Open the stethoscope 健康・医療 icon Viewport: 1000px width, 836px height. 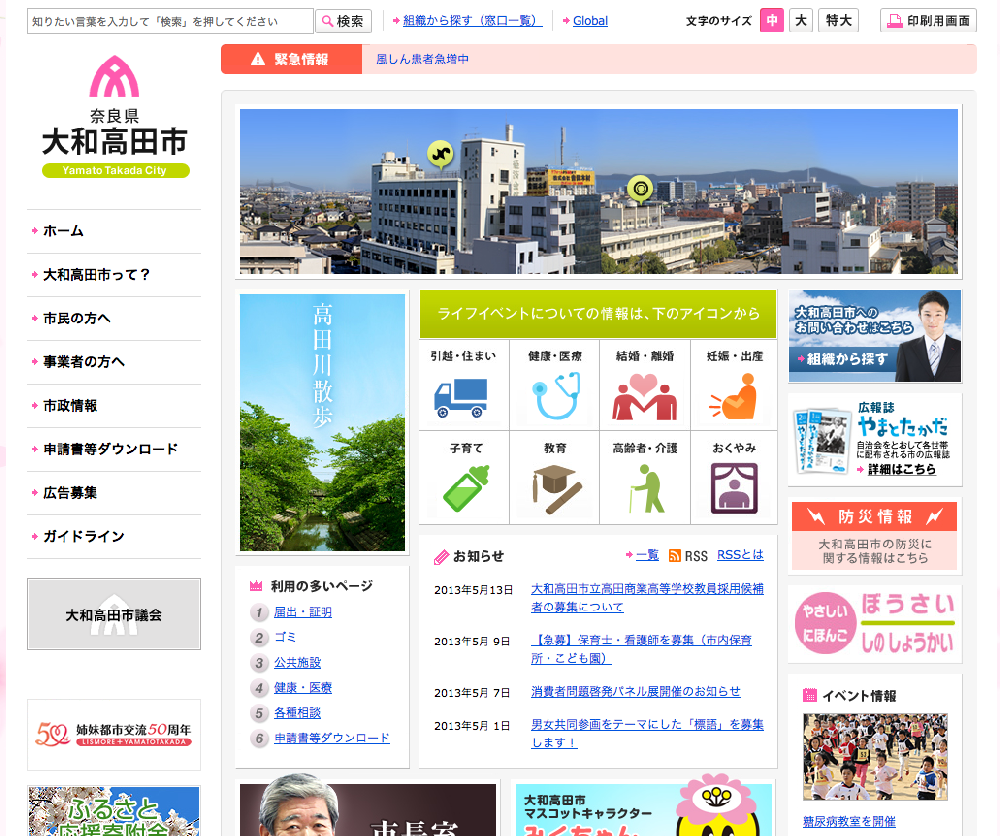point(555,395)
